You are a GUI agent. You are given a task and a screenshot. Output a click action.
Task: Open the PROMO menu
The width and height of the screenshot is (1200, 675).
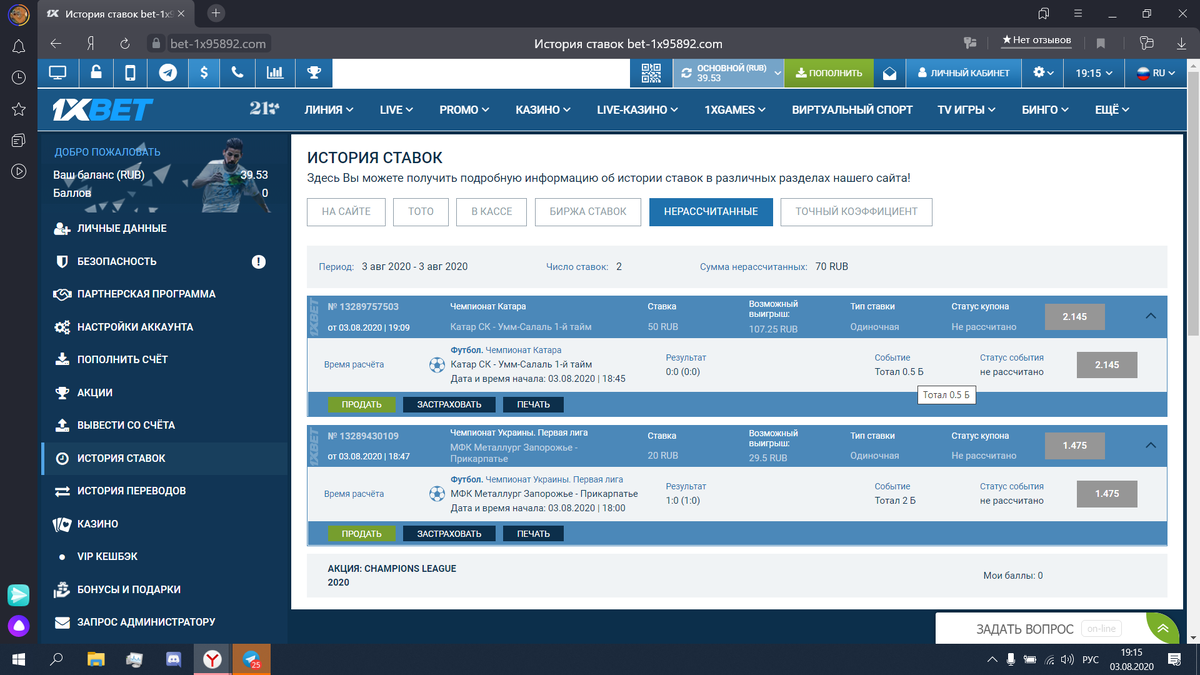point(464,109)
